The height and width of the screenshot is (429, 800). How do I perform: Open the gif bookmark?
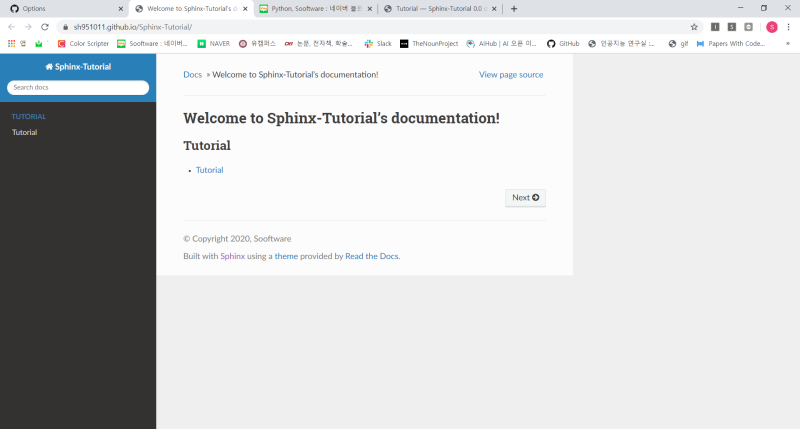678,44
